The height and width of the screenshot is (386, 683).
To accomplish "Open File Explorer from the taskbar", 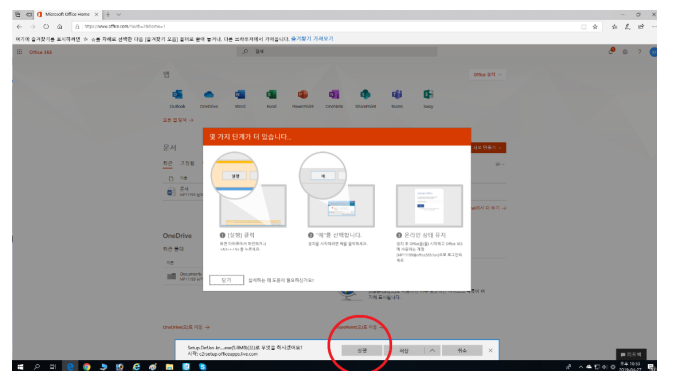I will click(x=169, y=367).
